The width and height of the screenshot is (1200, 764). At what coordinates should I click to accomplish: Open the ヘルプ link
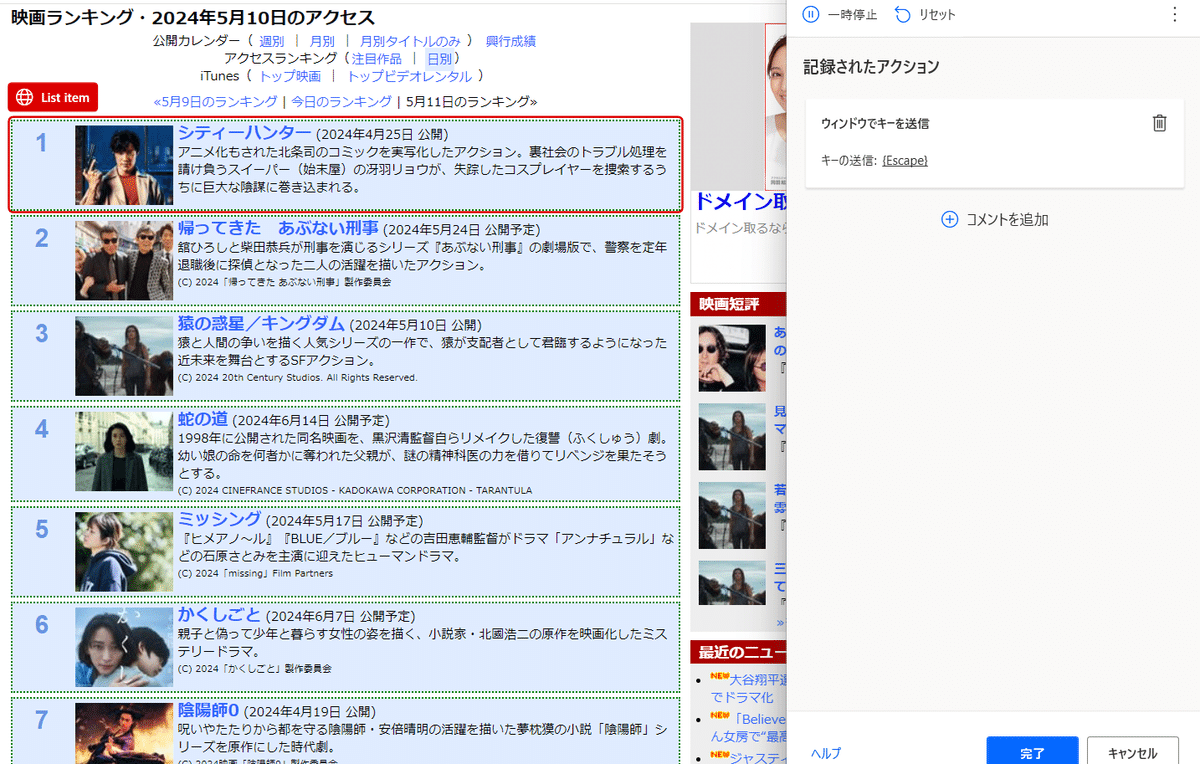pyautogui.click(x=826, y=753)
